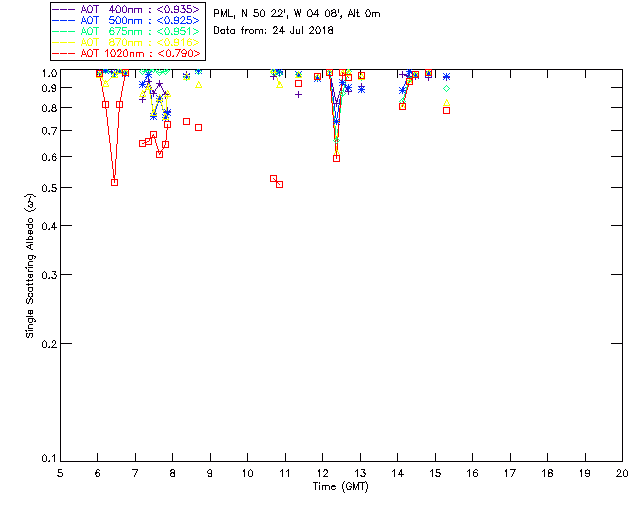Click the Time (GMT) axis title
The height and width of the screenshot is (512, 640).
pos(340,487)
